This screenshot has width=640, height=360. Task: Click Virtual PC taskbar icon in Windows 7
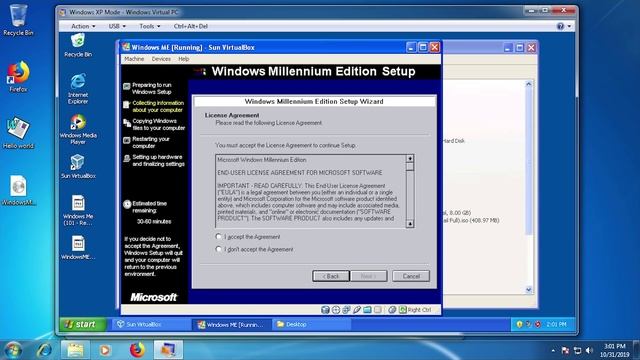pos(168,350)
